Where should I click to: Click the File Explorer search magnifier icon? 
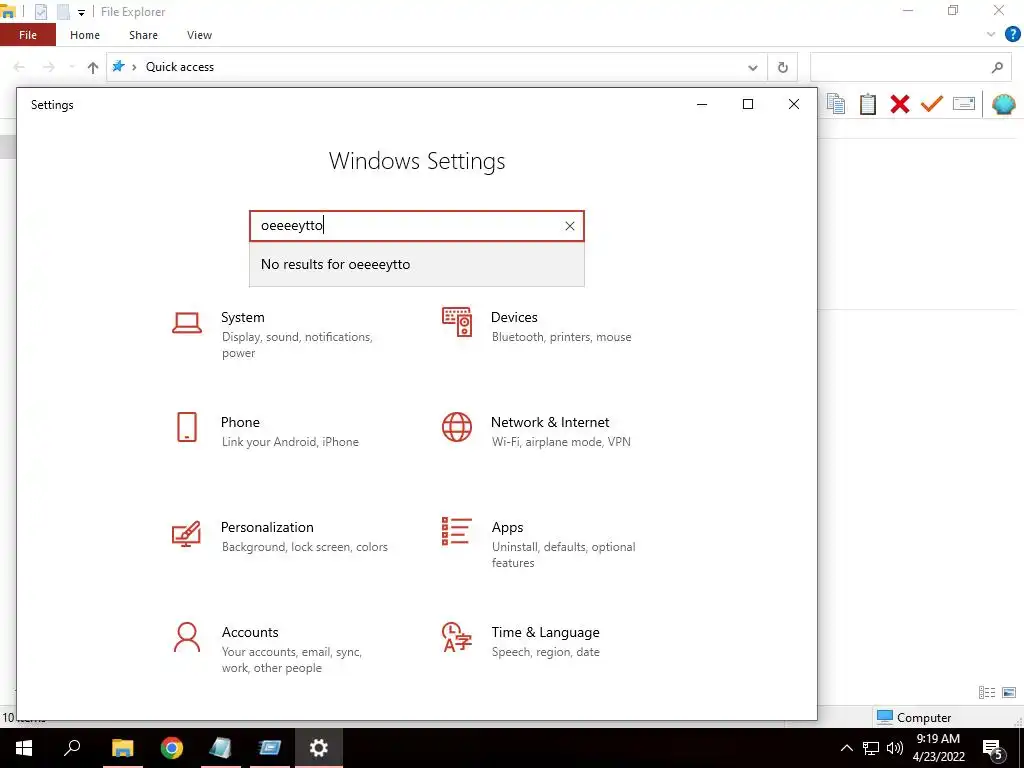[997, 67]
